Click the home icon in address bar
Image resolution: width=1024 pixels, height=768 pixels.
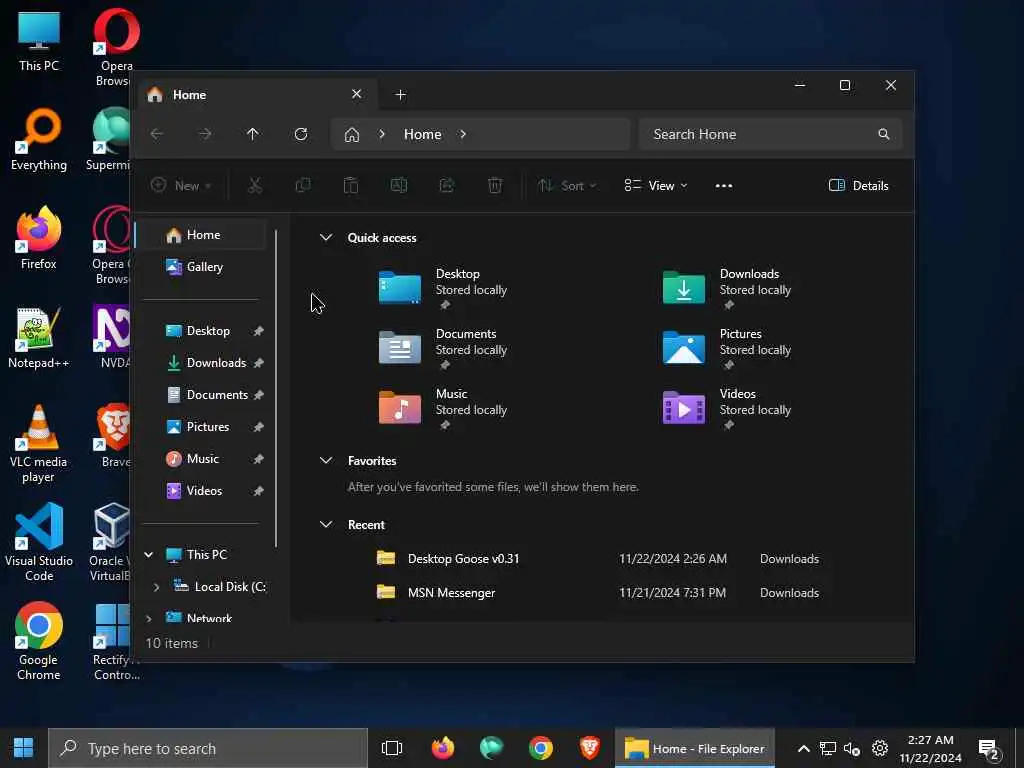coord(352,135)
